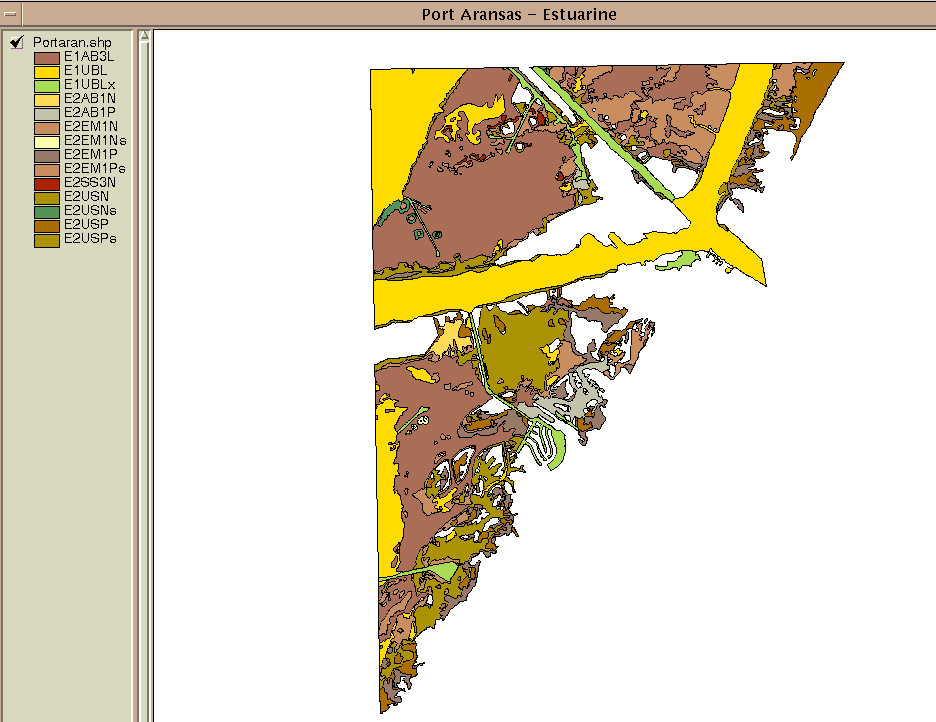Click the E2USPs legend color swatch
The width and height of the screenshot is (936, 722).
47,240
